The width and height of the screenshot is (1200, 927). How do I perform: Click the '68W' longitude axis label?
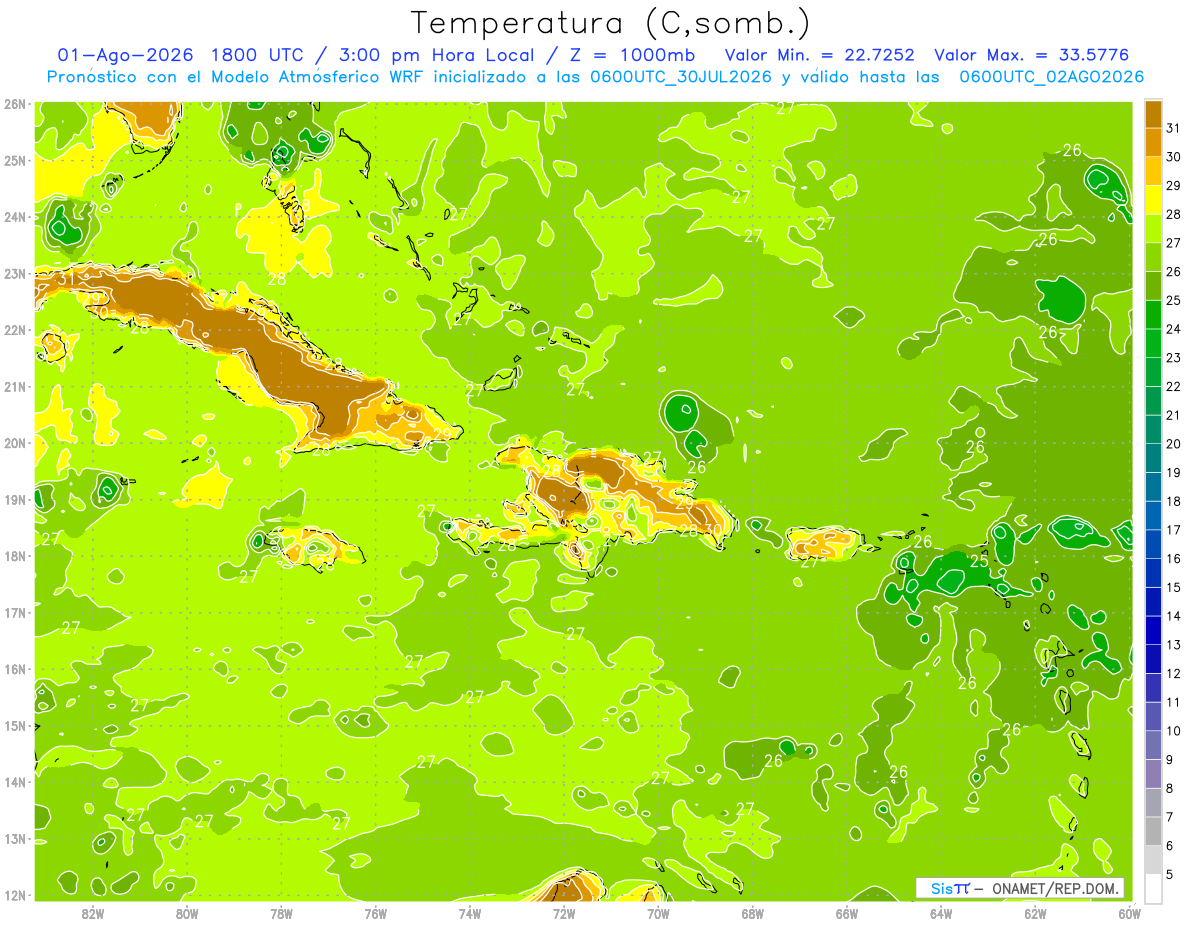753,913
